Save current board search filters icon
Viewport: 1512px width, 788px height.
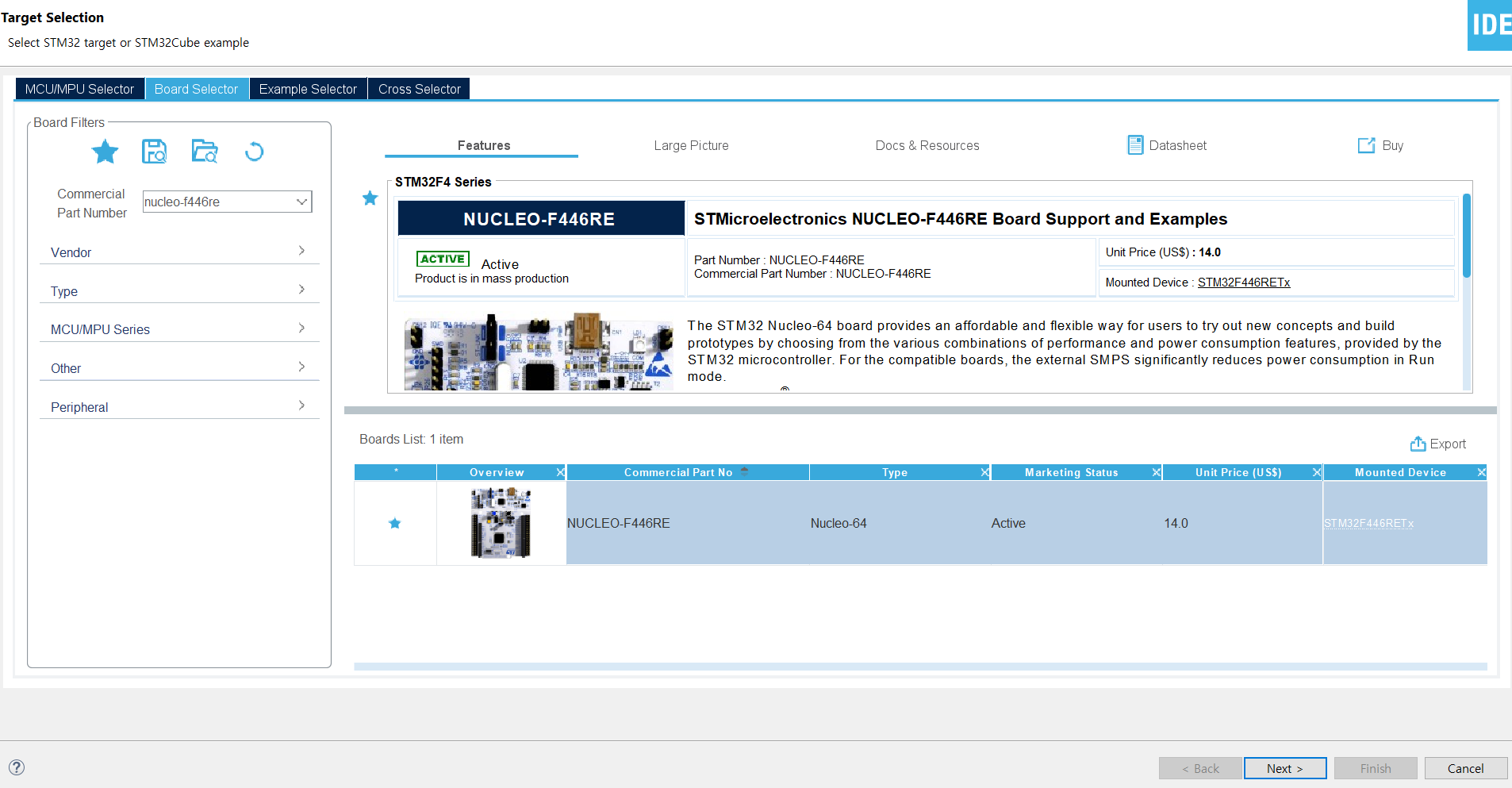click(154, 151)
